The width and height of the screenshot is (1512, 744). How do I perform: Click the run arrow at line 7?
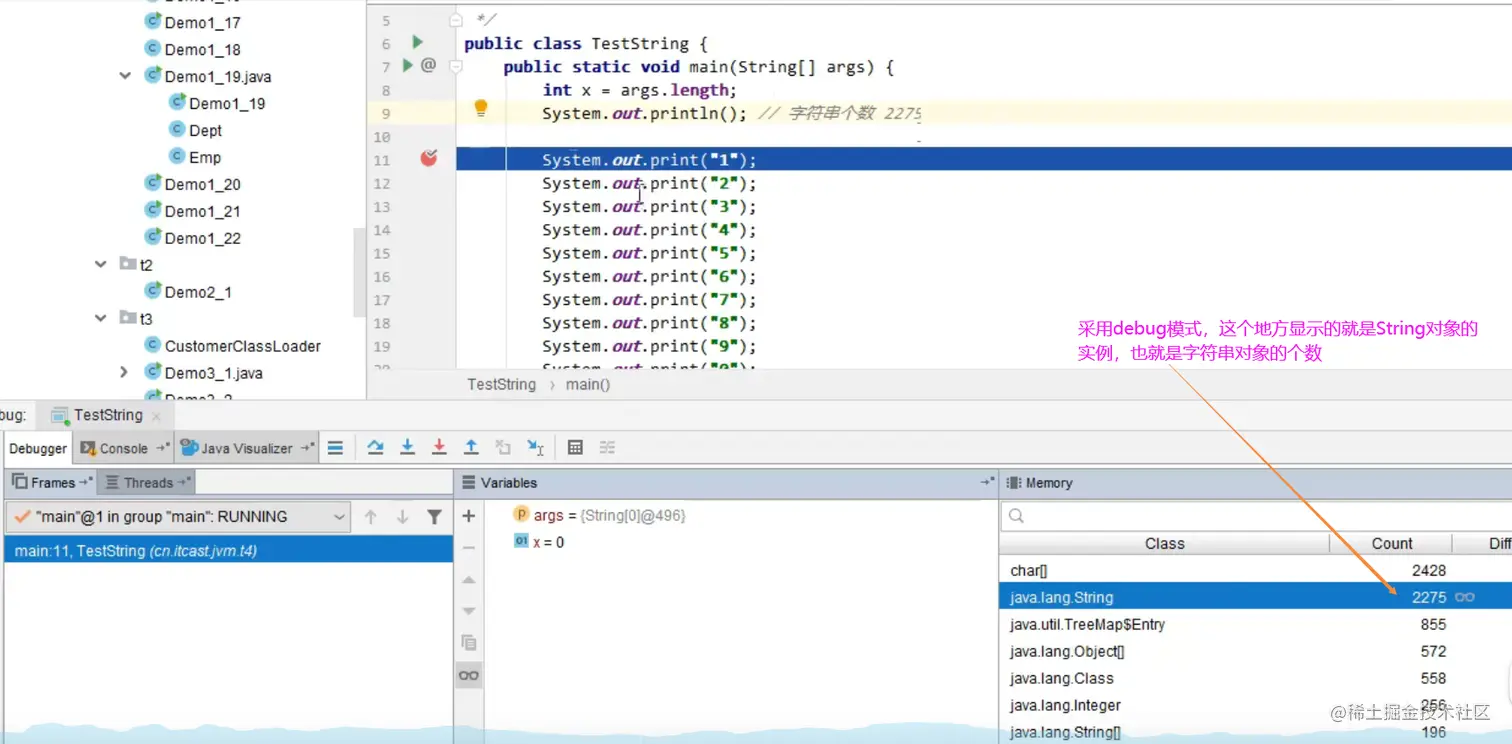(x=407, y=65)
